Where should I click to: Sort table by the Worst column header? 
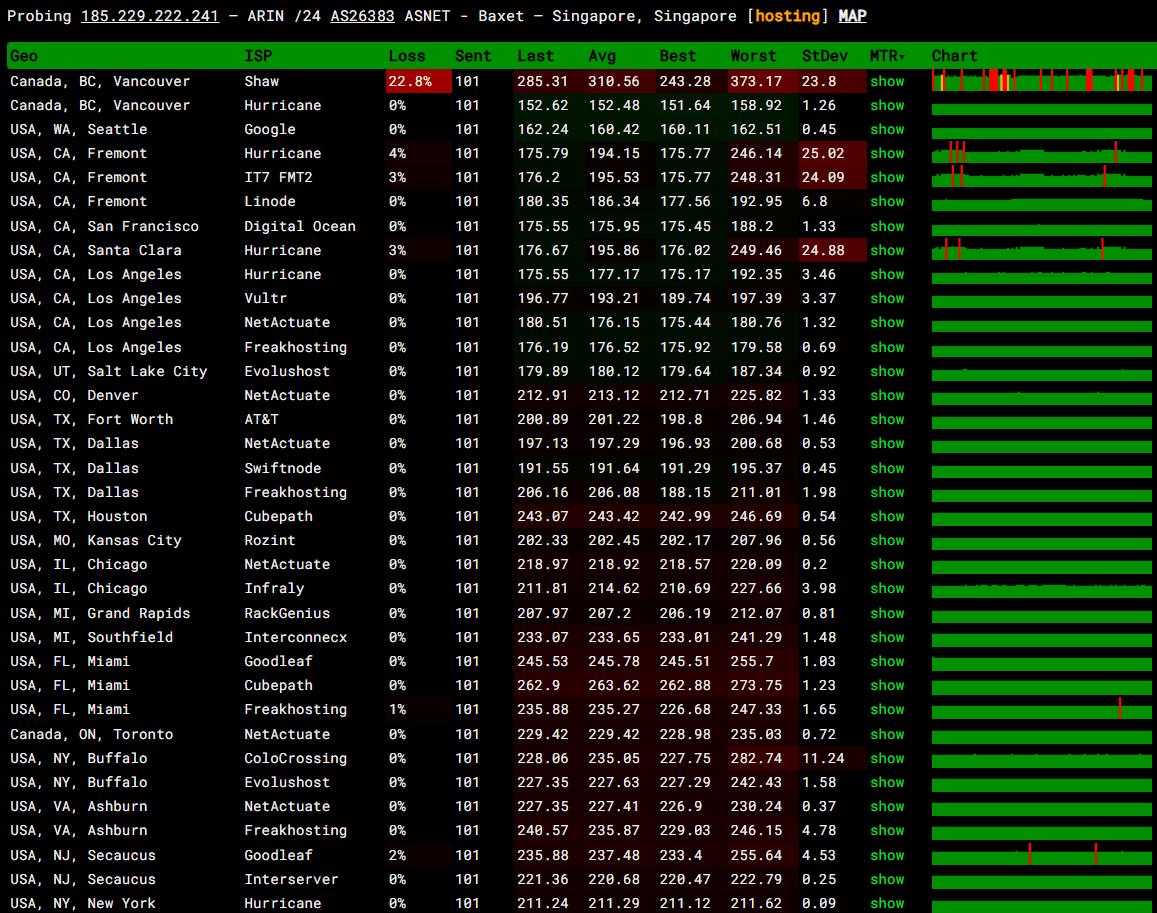[x=753, y=56]
